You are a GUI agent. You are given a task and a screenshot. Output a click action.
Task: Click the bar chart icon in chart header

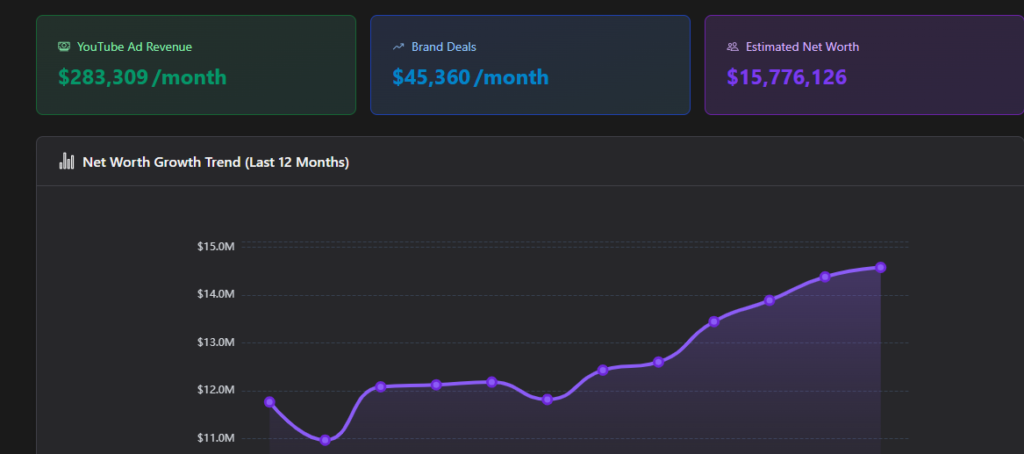tap(67, 161)
